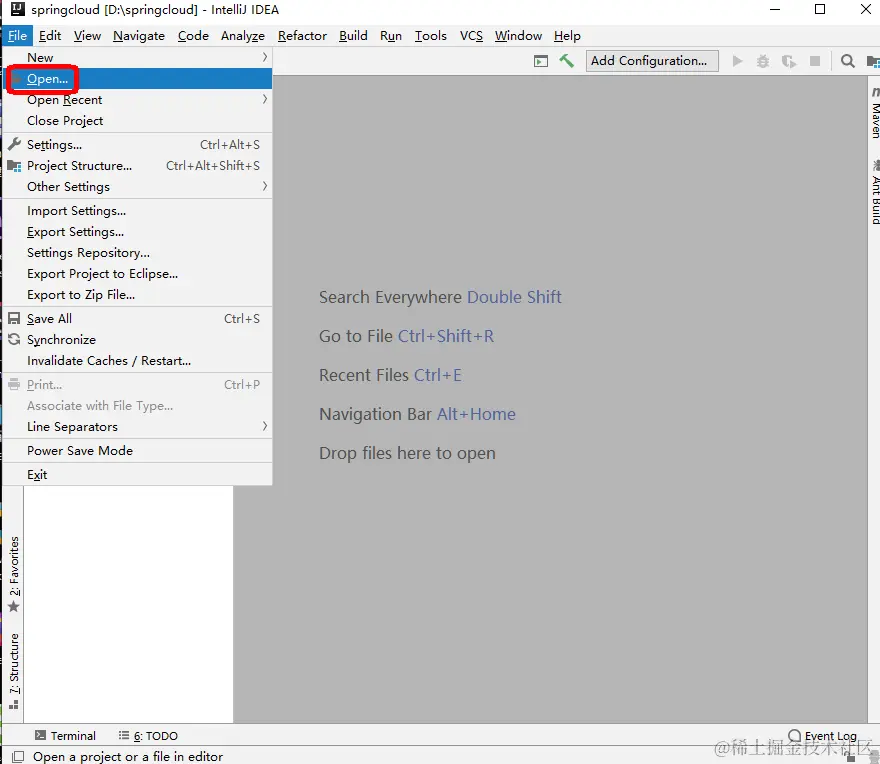Screen dimensions: 880x764
Task: Open the Terminal tool window
Action: coord(66,735)
